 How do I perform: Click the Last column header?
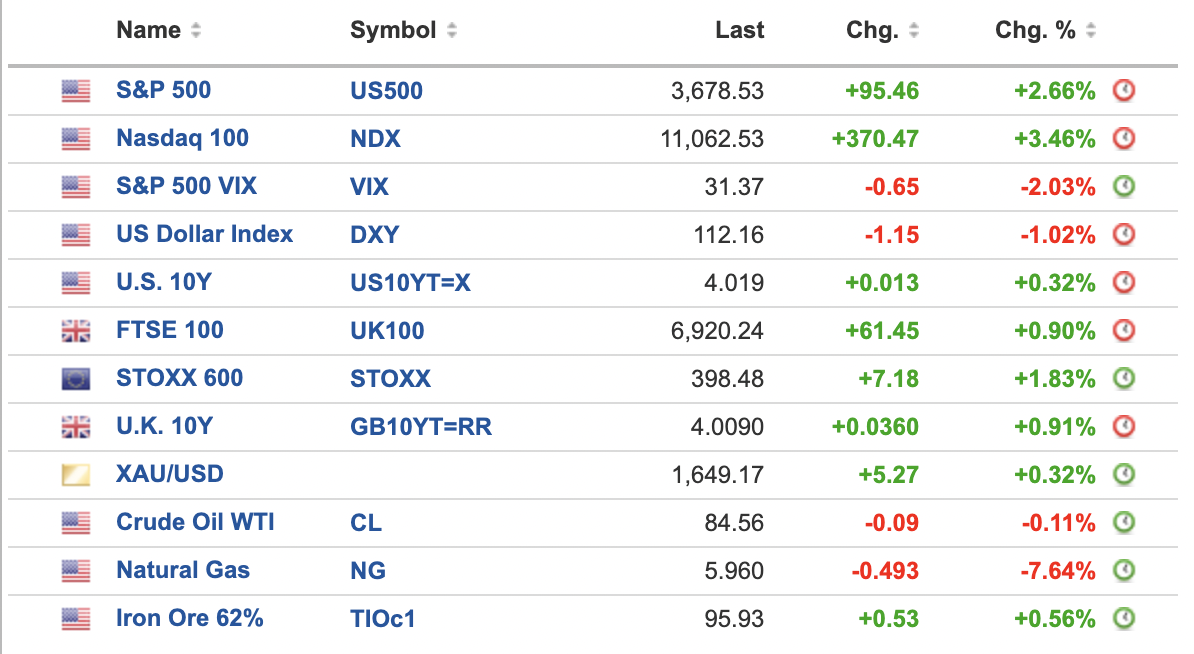click(x=739, y=30)
